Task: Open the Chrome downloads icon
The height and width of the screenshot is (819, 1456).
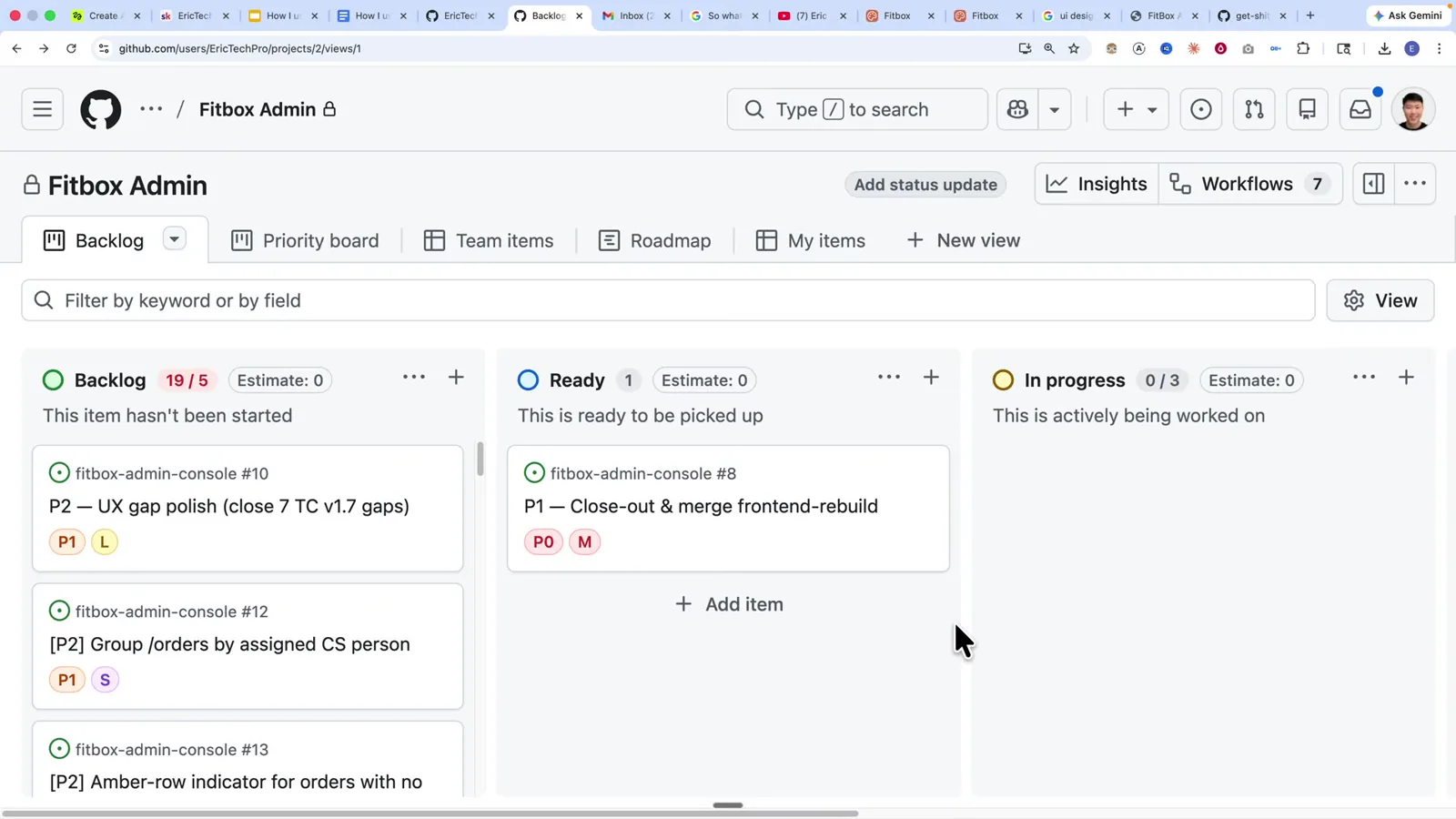Action: 1384,48
